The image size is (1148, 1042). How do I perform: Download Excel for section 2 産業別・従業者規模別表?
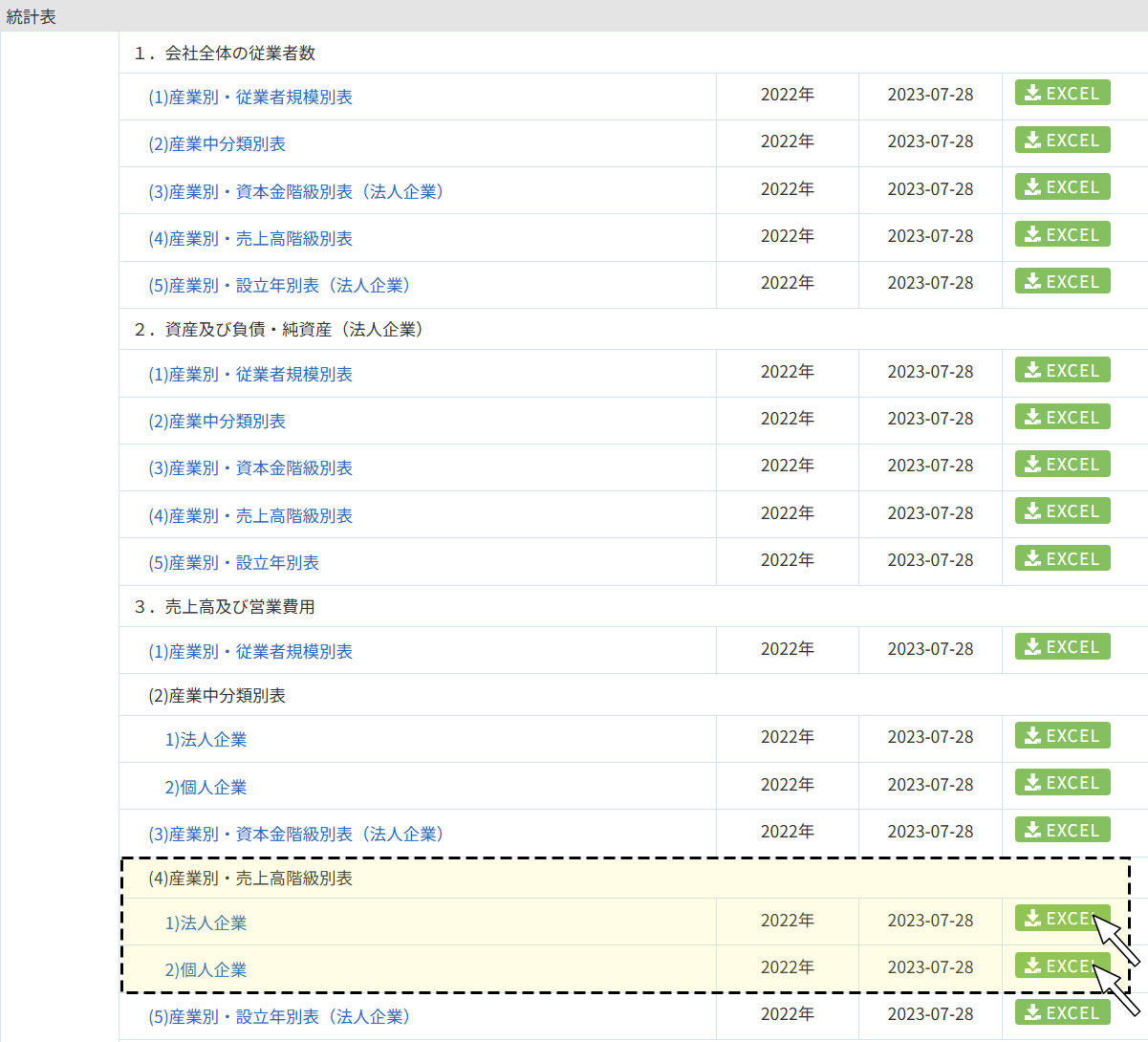pyautogui.click(x=1062, y=371)
